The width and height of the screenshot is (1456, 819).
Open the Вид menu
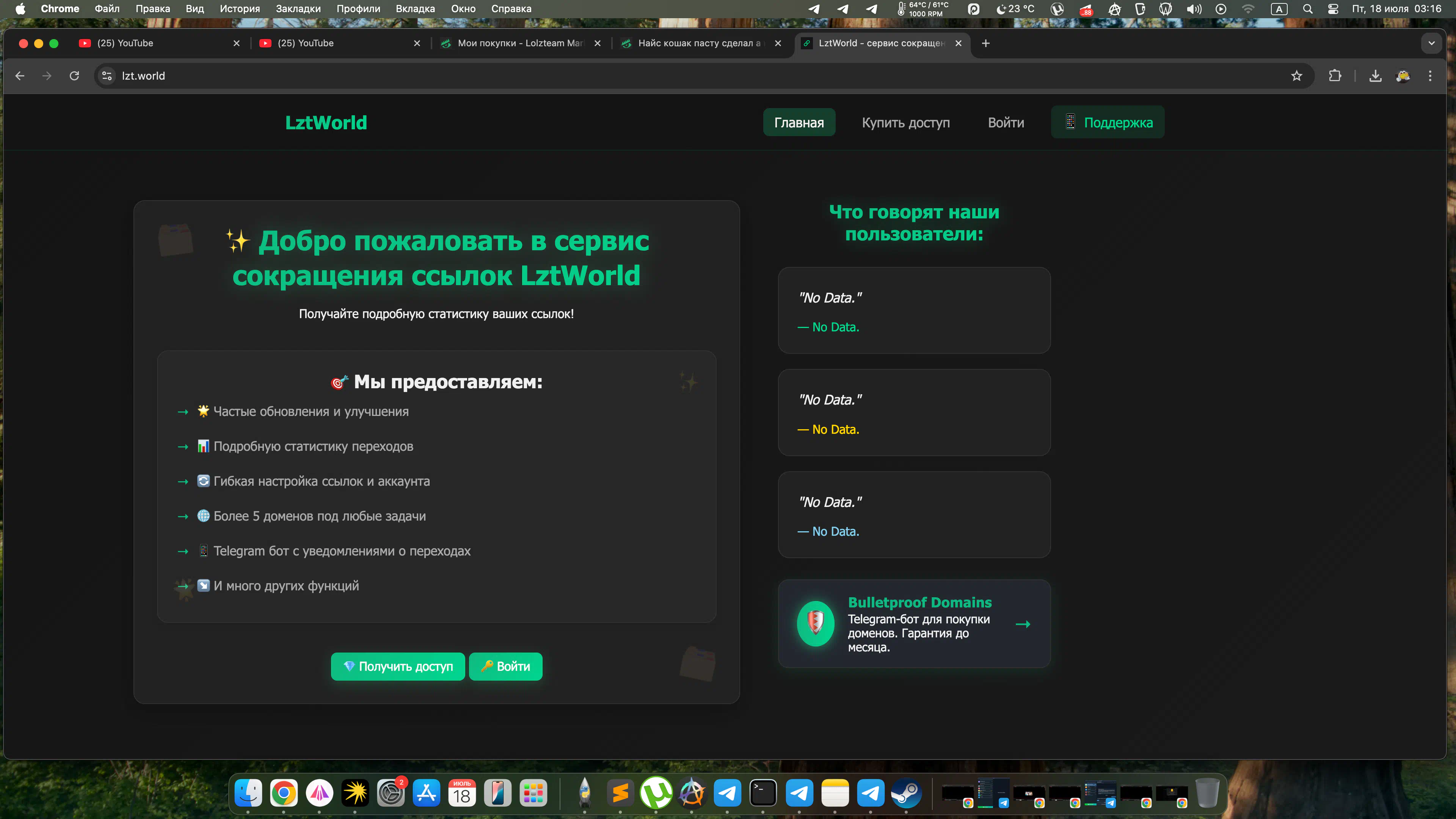[x=195, y=8]
